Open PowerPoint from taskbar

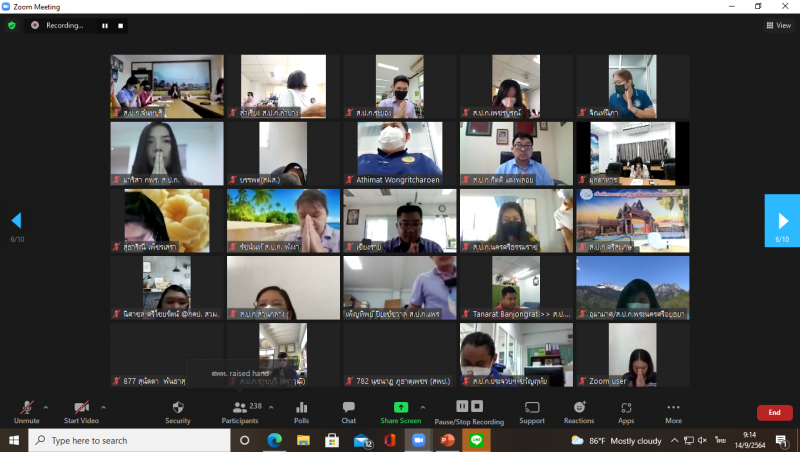tap(447, 440)
